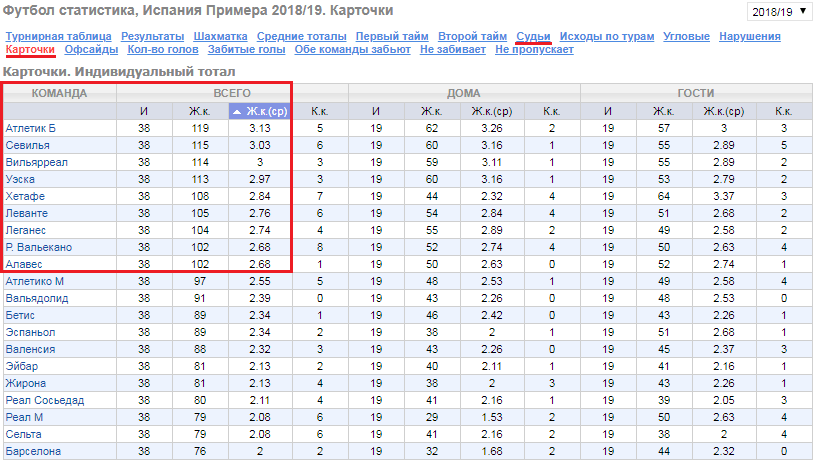Open team Вальядолид
Screen dimensions: 816x461
pyautogui.click(x=37, y=299)
